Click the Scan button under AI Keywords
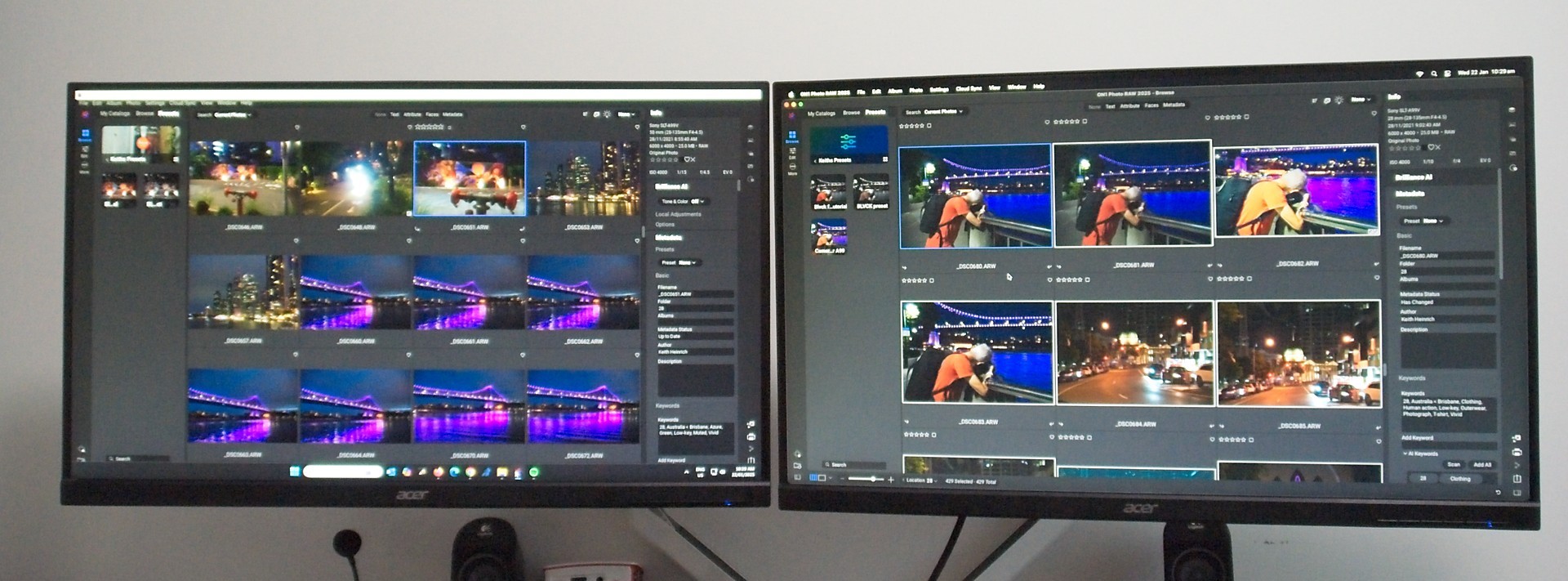The image size is (1568, 581). coord(1454,464)
